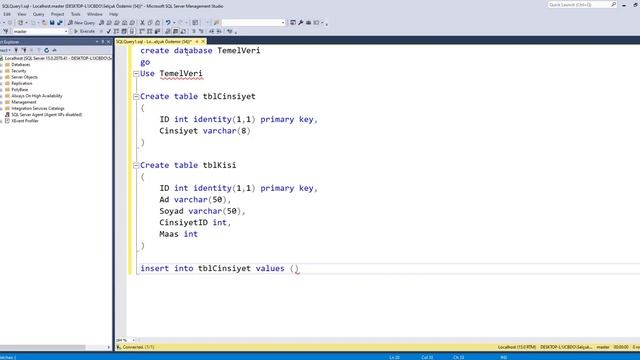Parse the query with the checkmark icon

click(x=108, y=31)
